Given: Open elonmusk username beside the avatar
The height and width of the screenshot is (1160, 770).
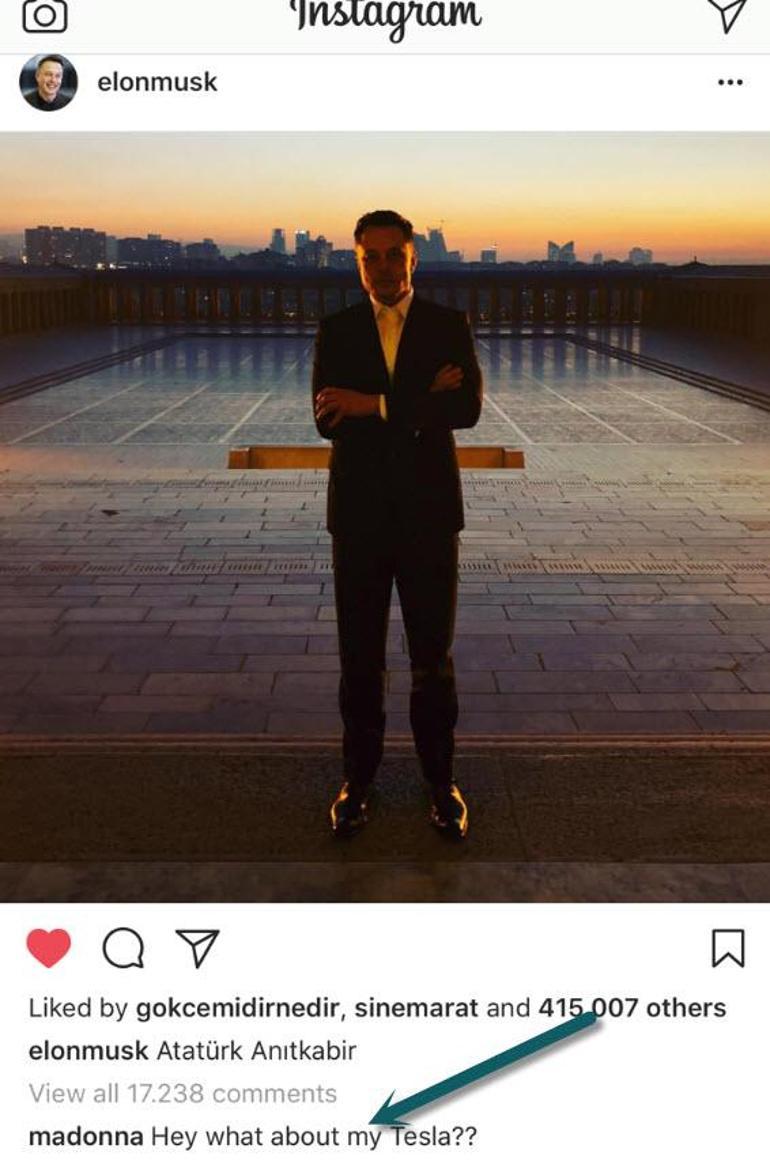Looking at the screenshot, I should click(157, 82).
